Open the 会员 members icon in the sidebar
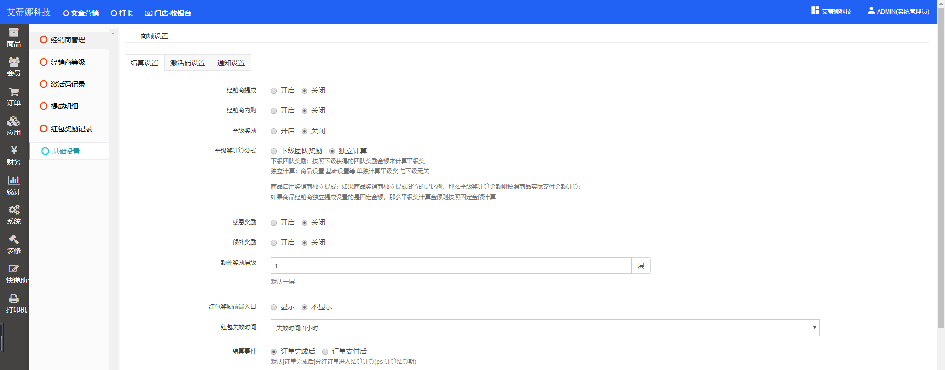The image size is (945, 370). point(14,61)
